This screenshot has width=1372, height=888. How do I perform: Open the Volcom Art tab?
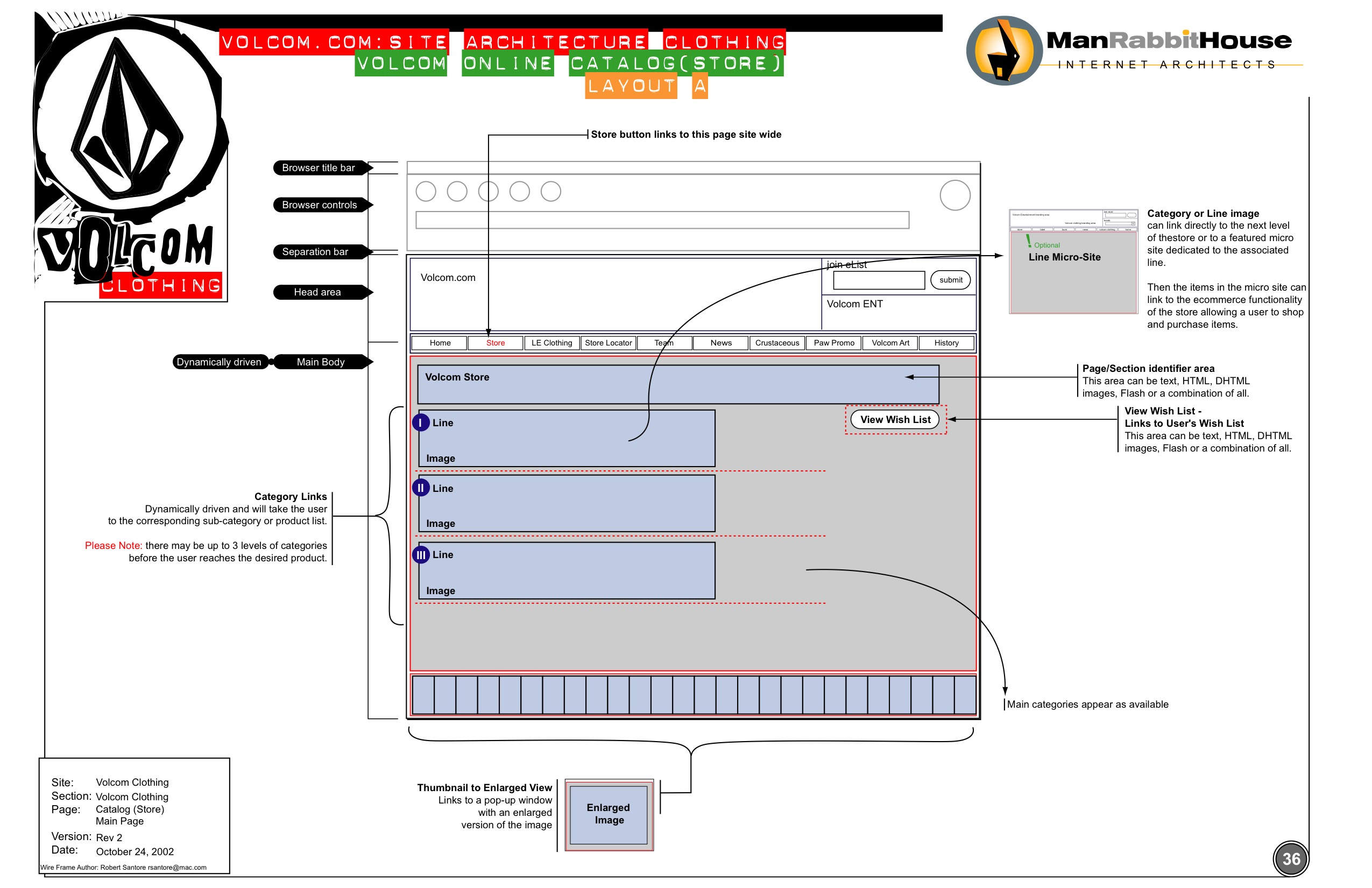890,343
